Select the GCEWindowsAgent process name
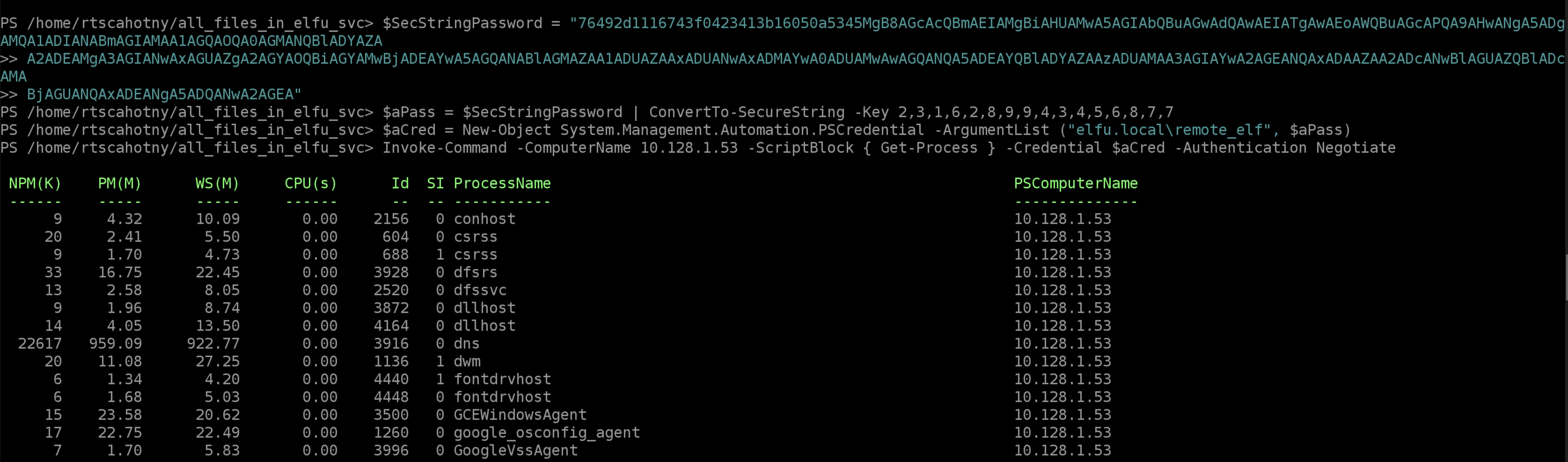 pos(520,415)
